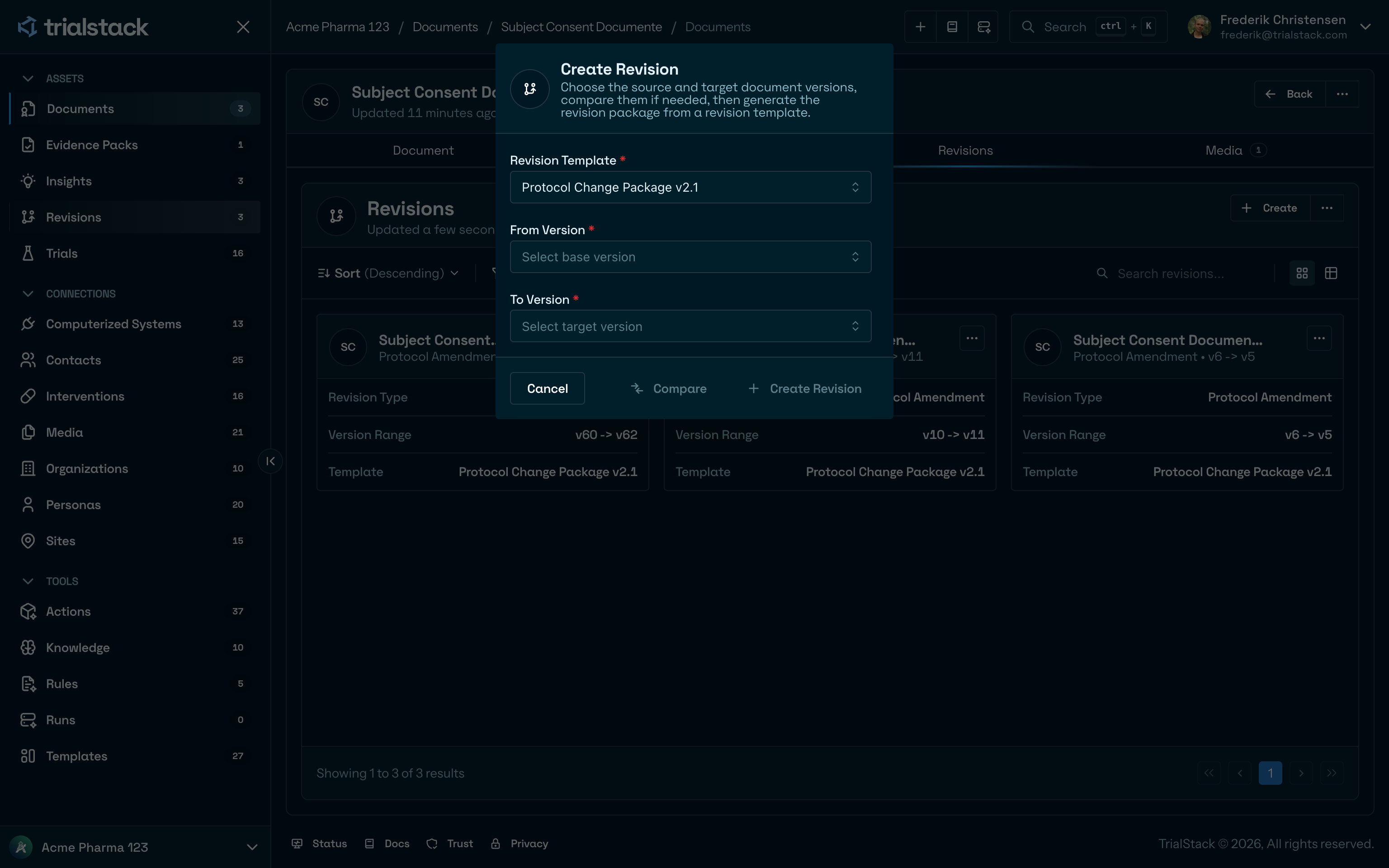Switch to the Media tab
This screenshot has height=868, width=1389.
[1236, 151]
